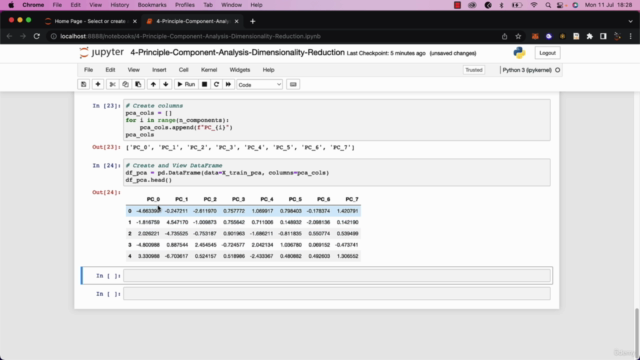The width and height of the screenshot is (640, 360).
Task: Go back in browser history
Action: click(x=9, y=36)
